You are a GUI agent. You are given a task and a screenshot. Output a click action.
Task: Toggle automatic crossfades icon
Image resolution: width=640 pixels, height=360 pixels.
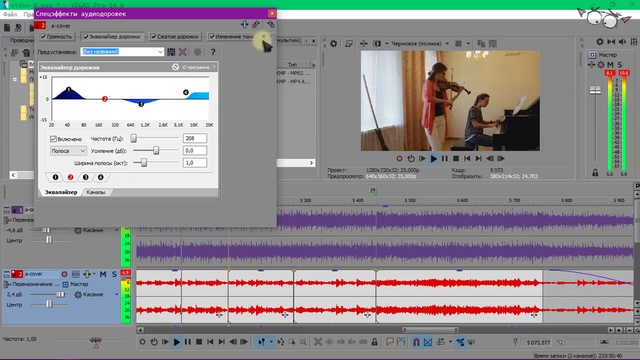tap(427, 342)
